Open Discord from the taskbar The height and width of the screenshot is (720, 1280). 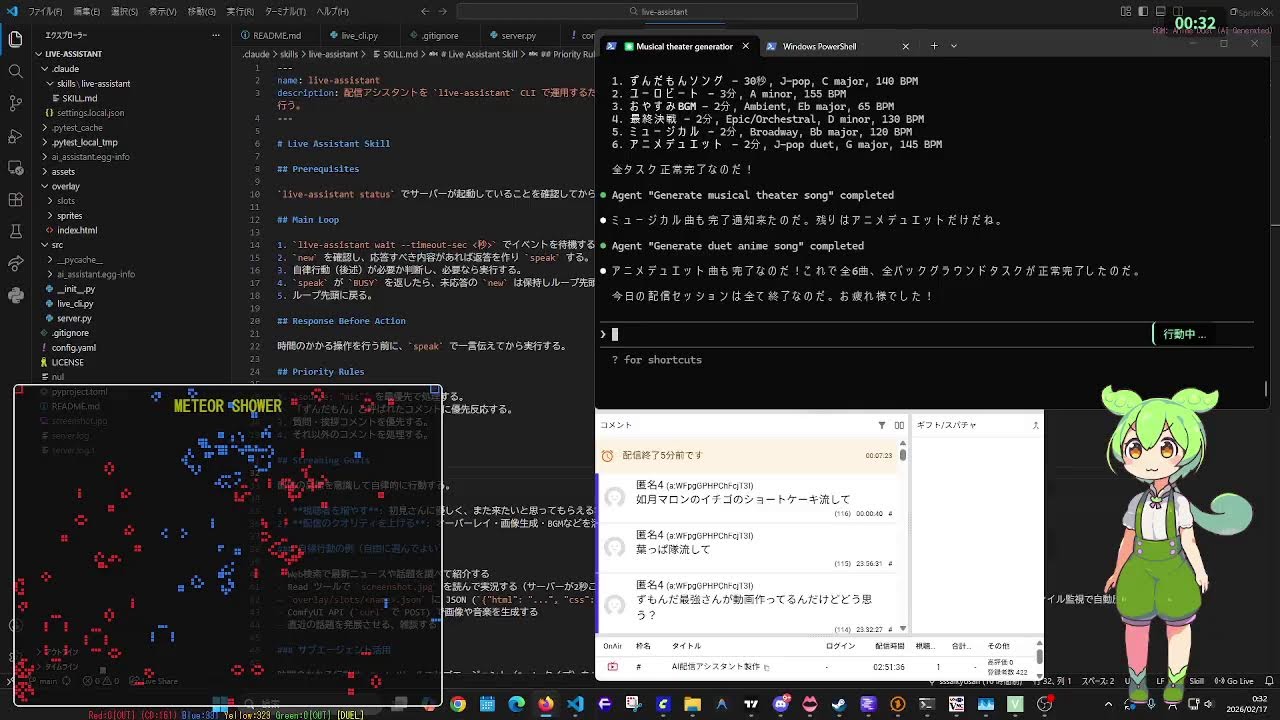[781, 704]
